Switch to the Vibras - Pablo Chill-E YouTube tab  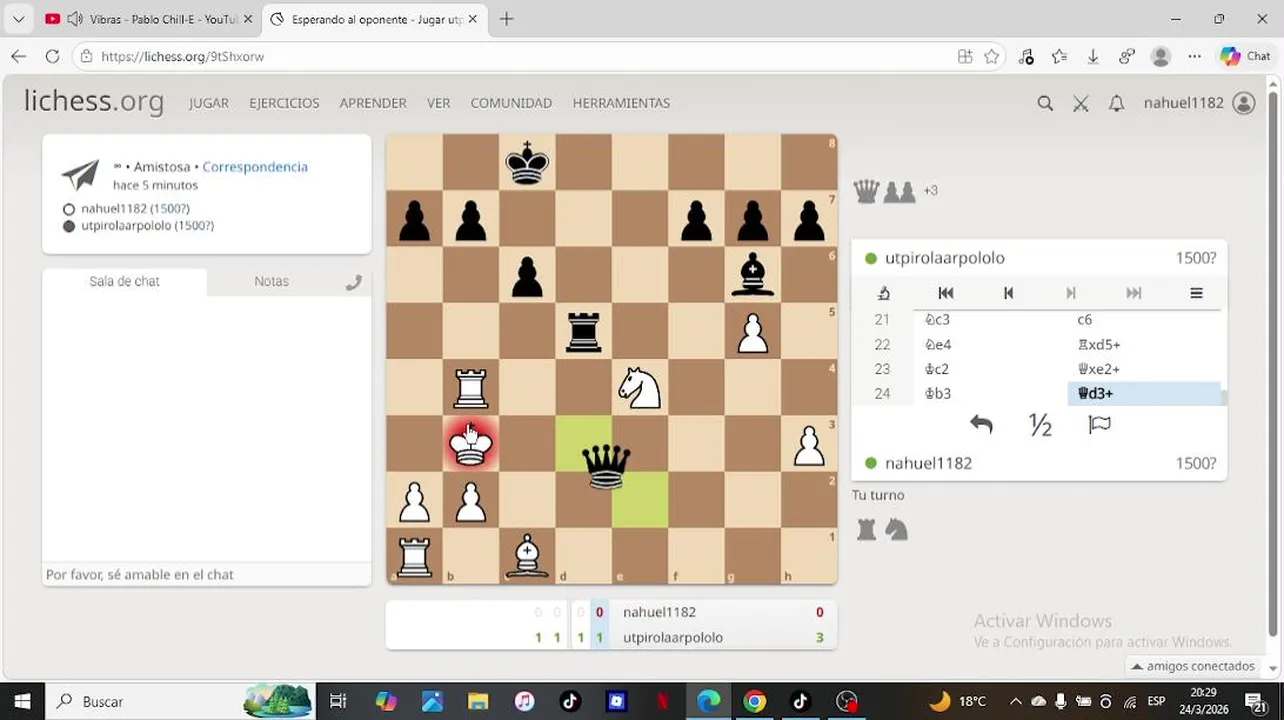point(148,19)
